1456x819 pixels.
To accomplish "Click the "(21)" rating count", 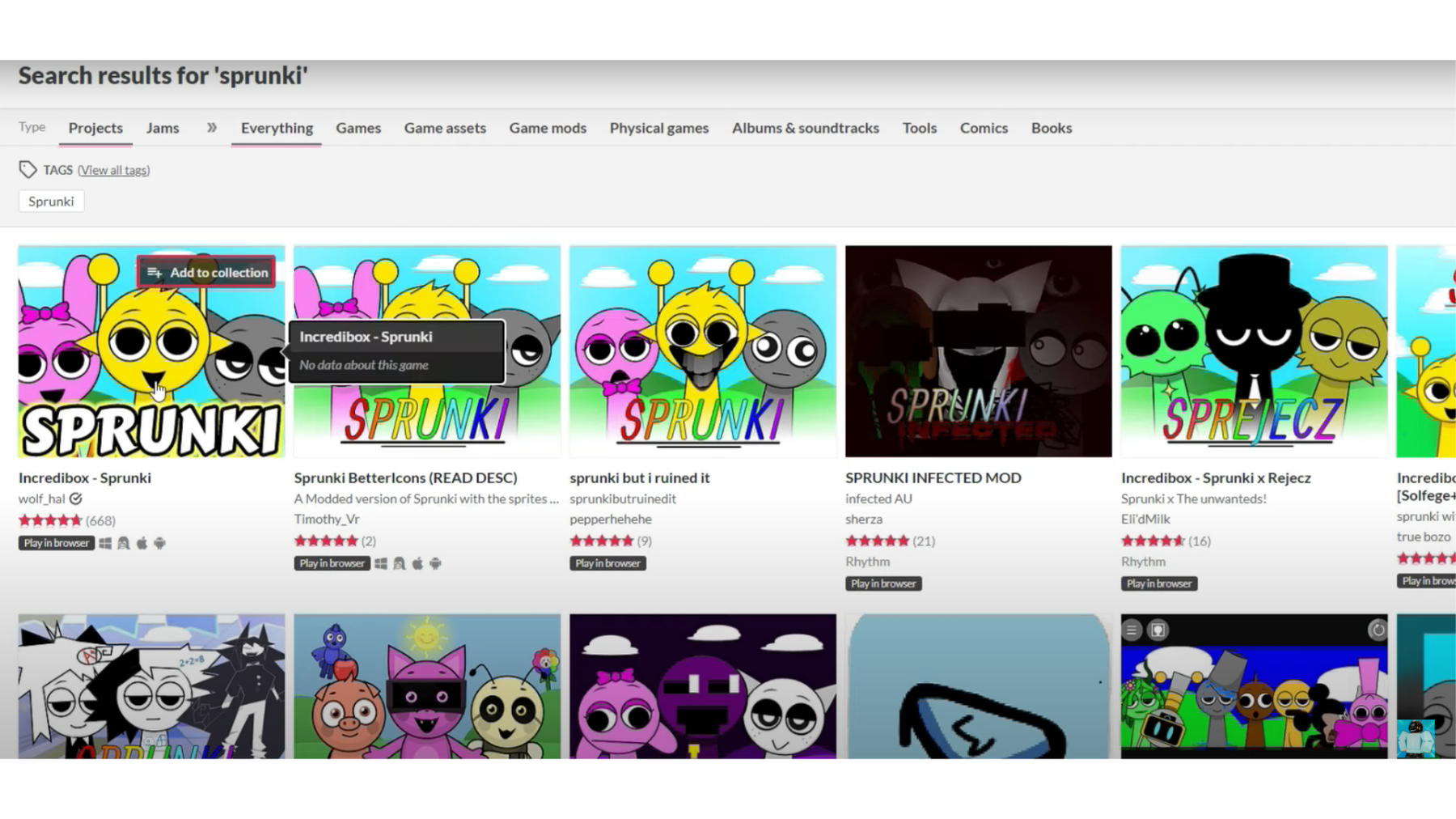I will [x=924, y=541].
